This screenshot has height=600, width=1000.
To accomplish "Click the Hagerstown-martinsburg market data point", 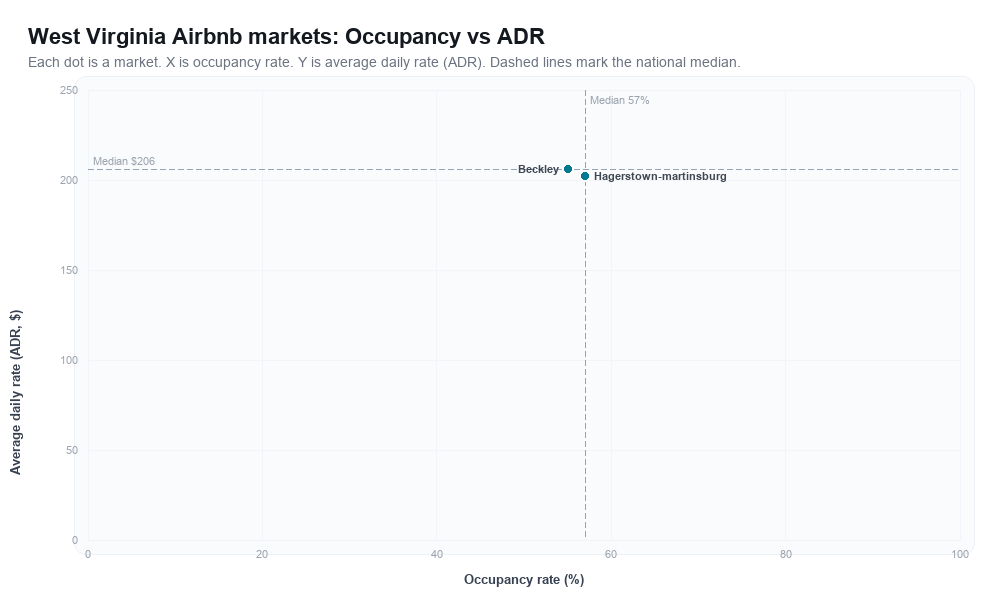I will click(x=585, y=176).
